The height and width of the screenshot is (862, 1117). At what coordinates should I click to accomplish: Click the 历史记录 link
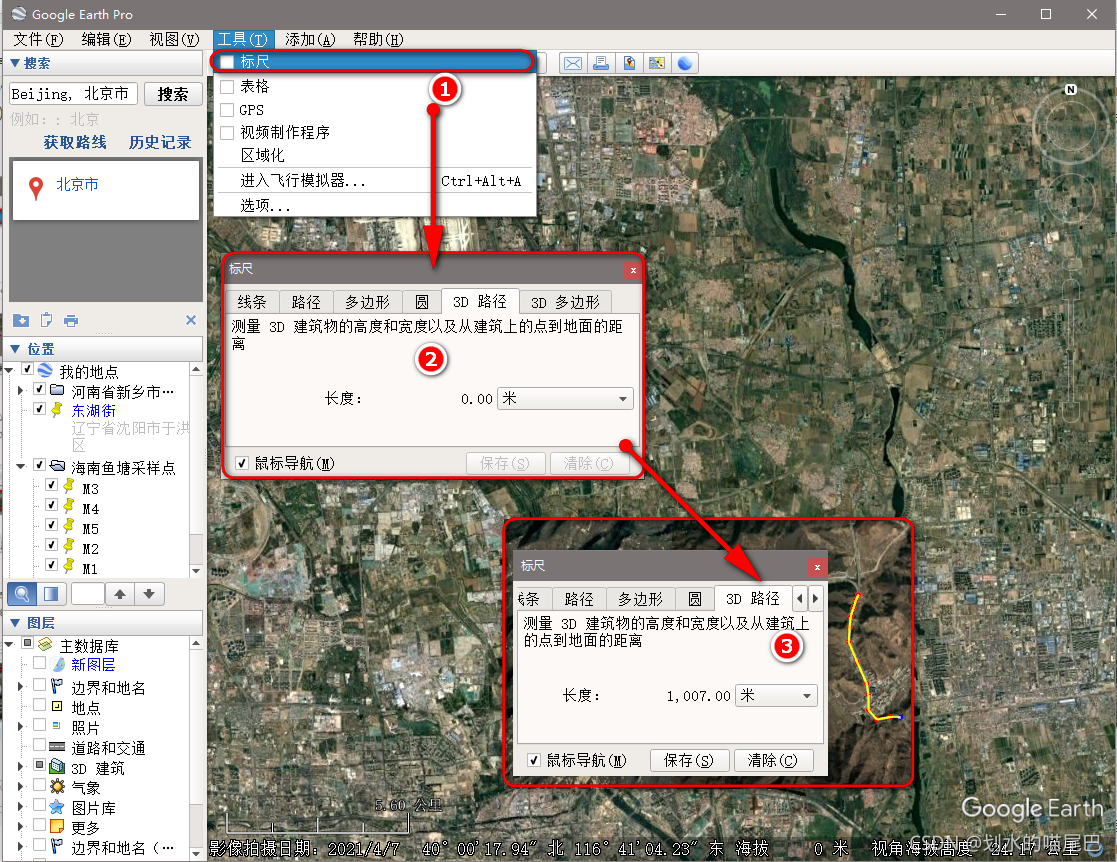[x=160, y=142]
